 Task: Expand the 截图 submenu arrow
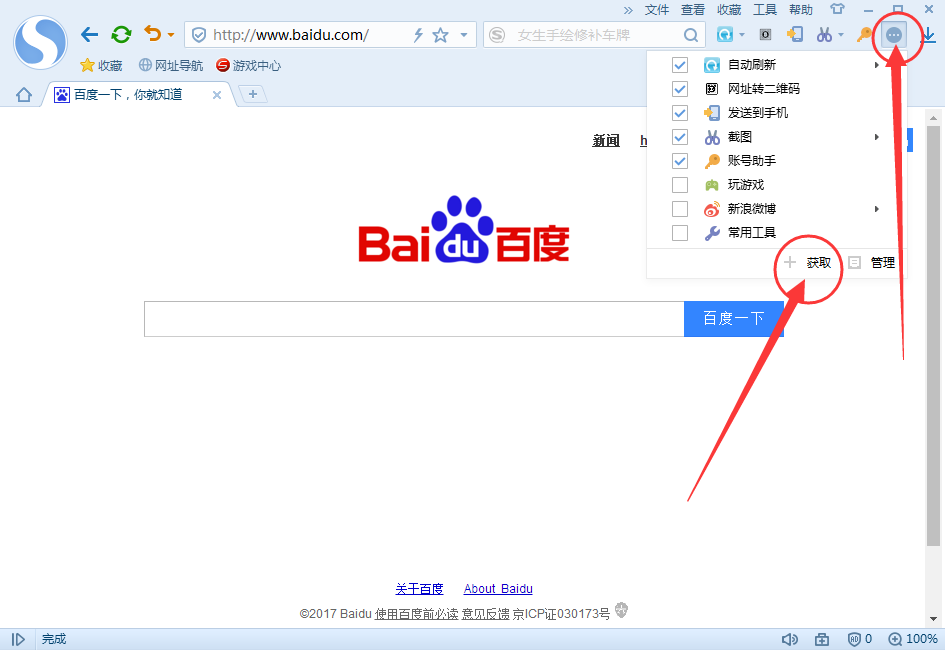click(x=876, y=137)
